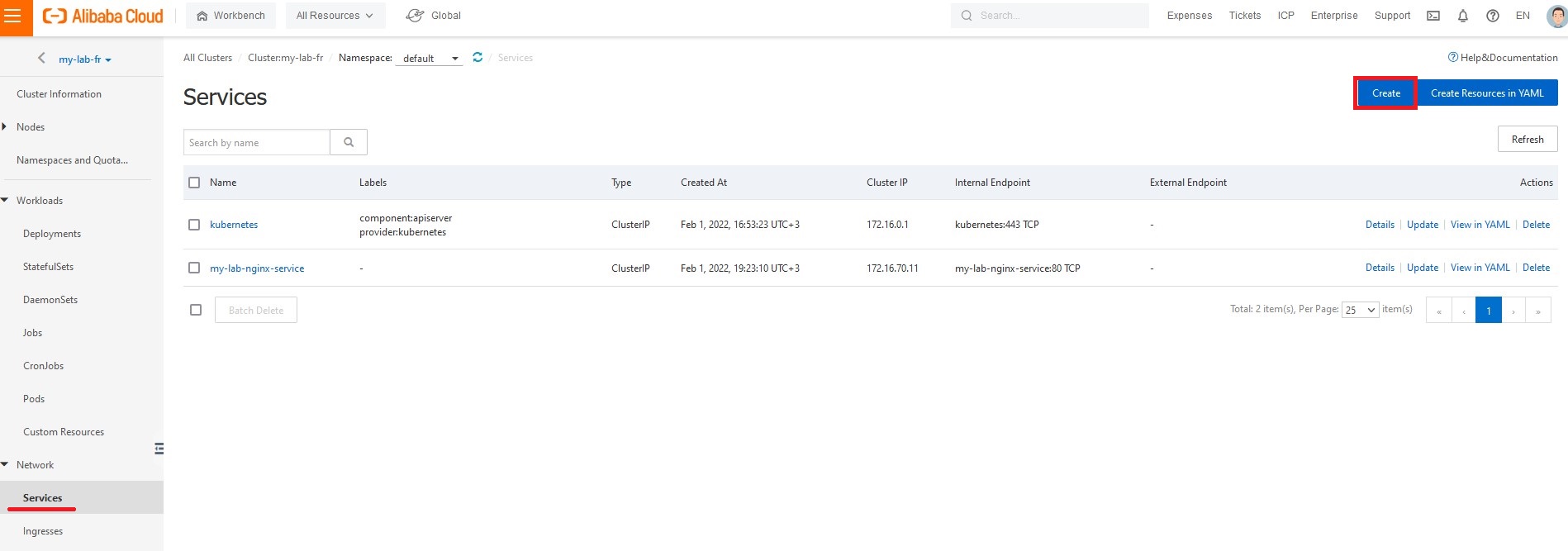
Task: Open the All Resources dropdown
Action: [335, 16]
